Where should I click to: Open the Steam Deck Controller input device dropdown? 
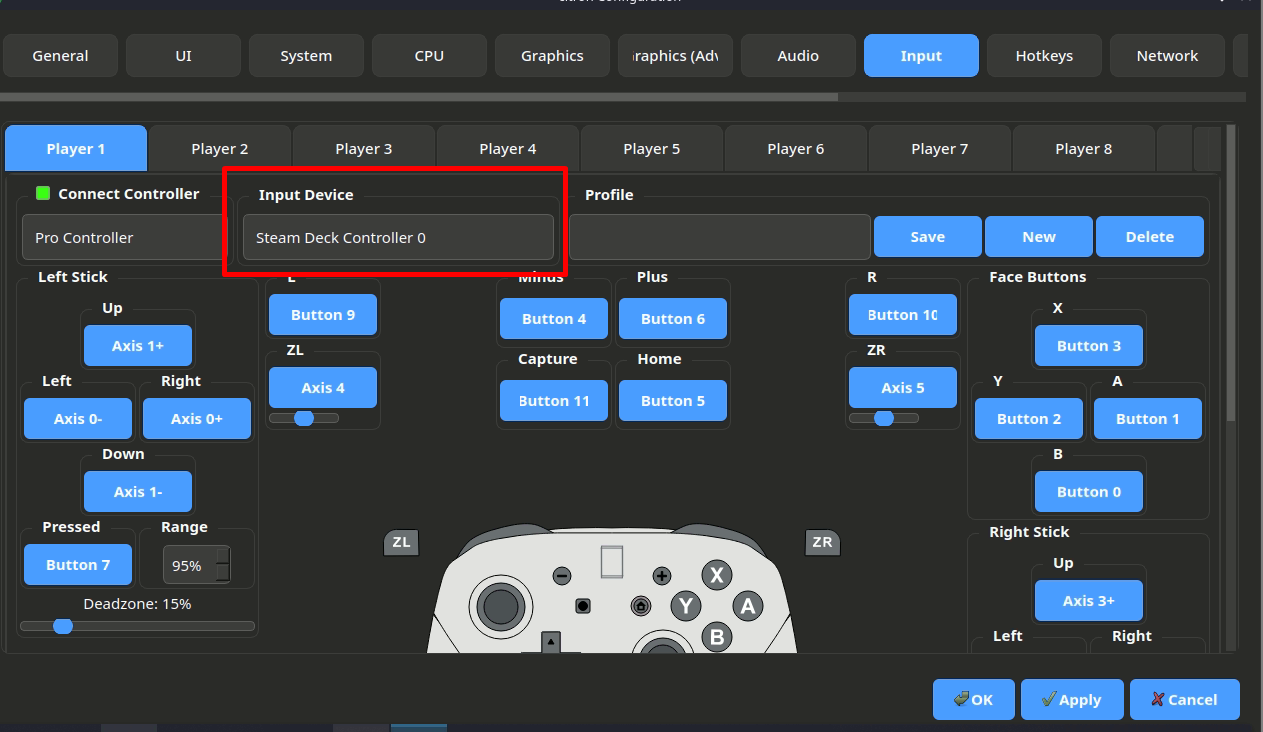pos(397,238)
